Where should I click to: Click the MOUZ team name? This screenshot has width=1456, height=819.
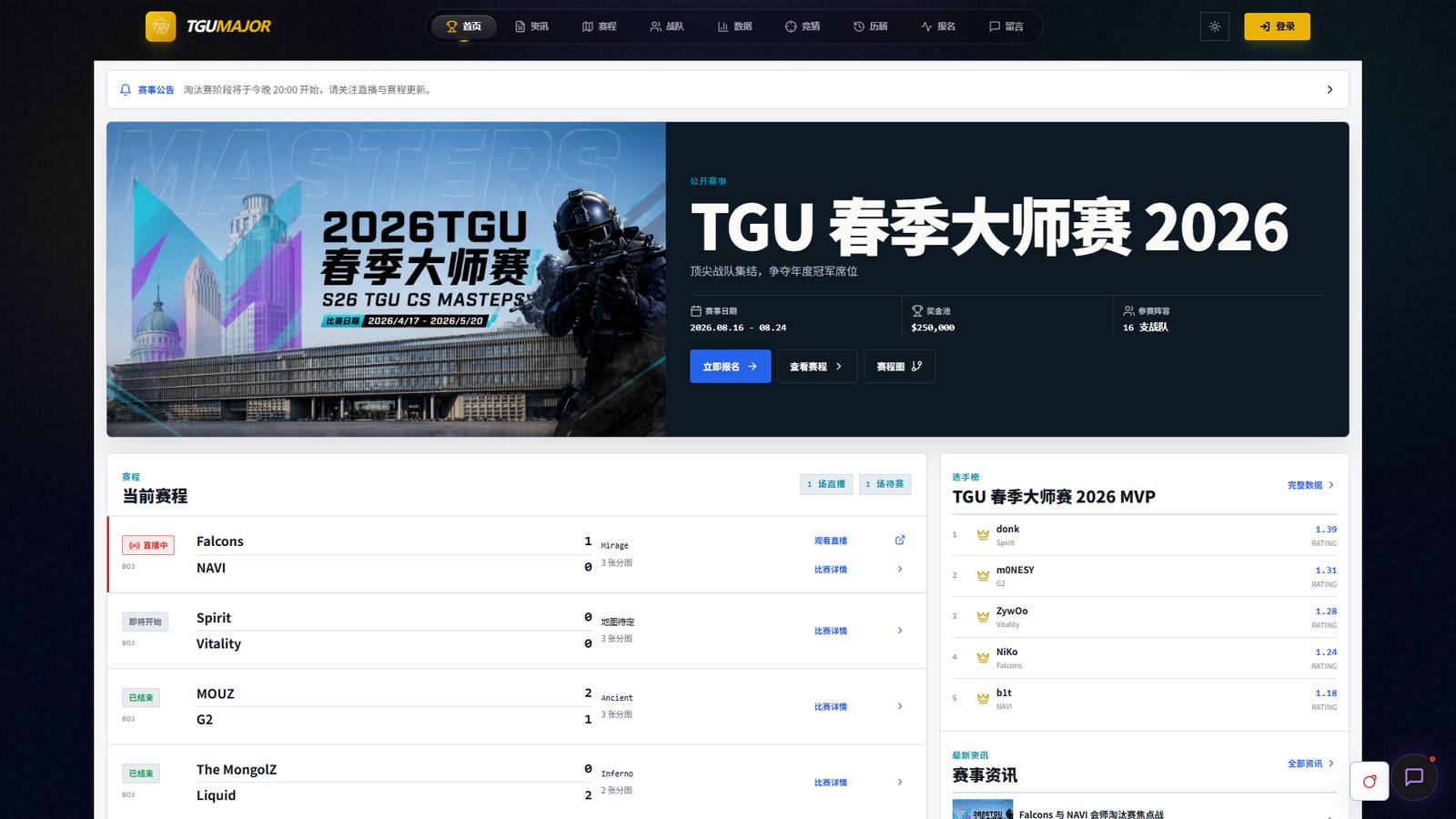[x=216, y=693]
